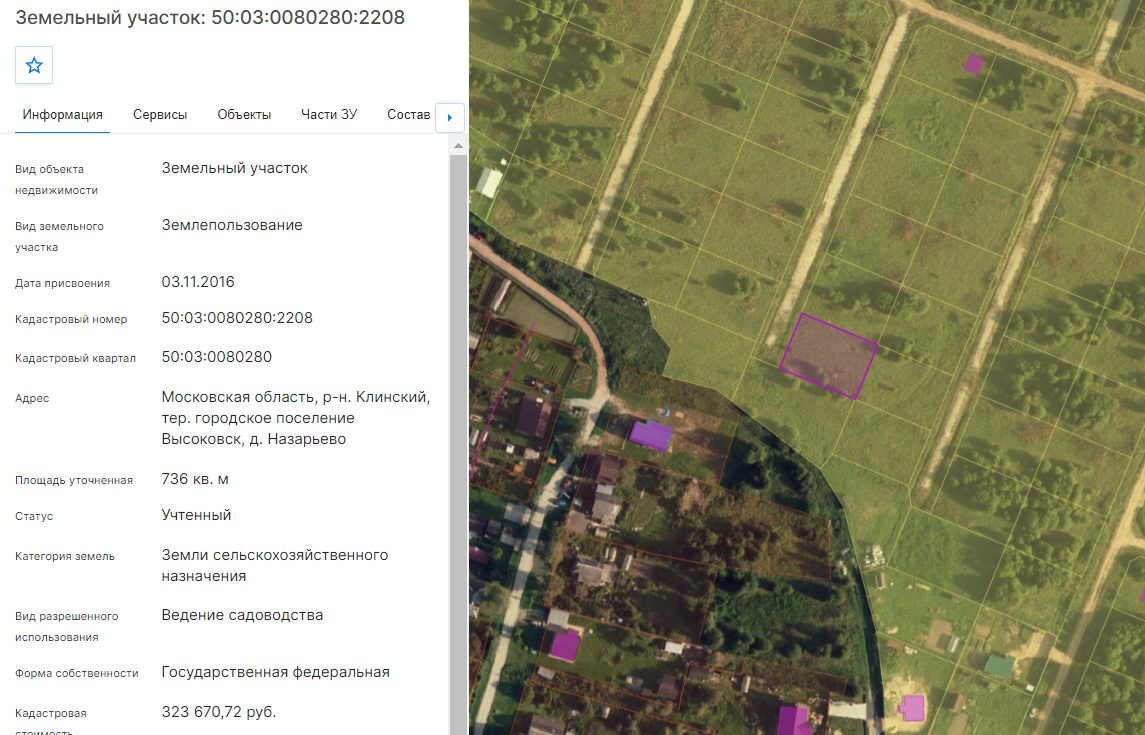Select the highlighted purple-outlined parcel on map

tap(829, 356)
